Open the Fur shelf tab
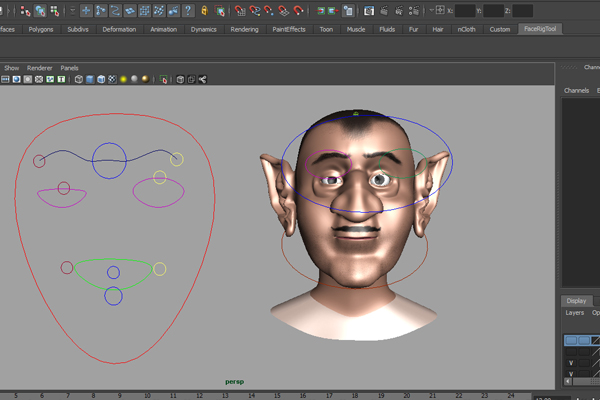The width and height of the screenshot is (600, 400). pos(413,29)
